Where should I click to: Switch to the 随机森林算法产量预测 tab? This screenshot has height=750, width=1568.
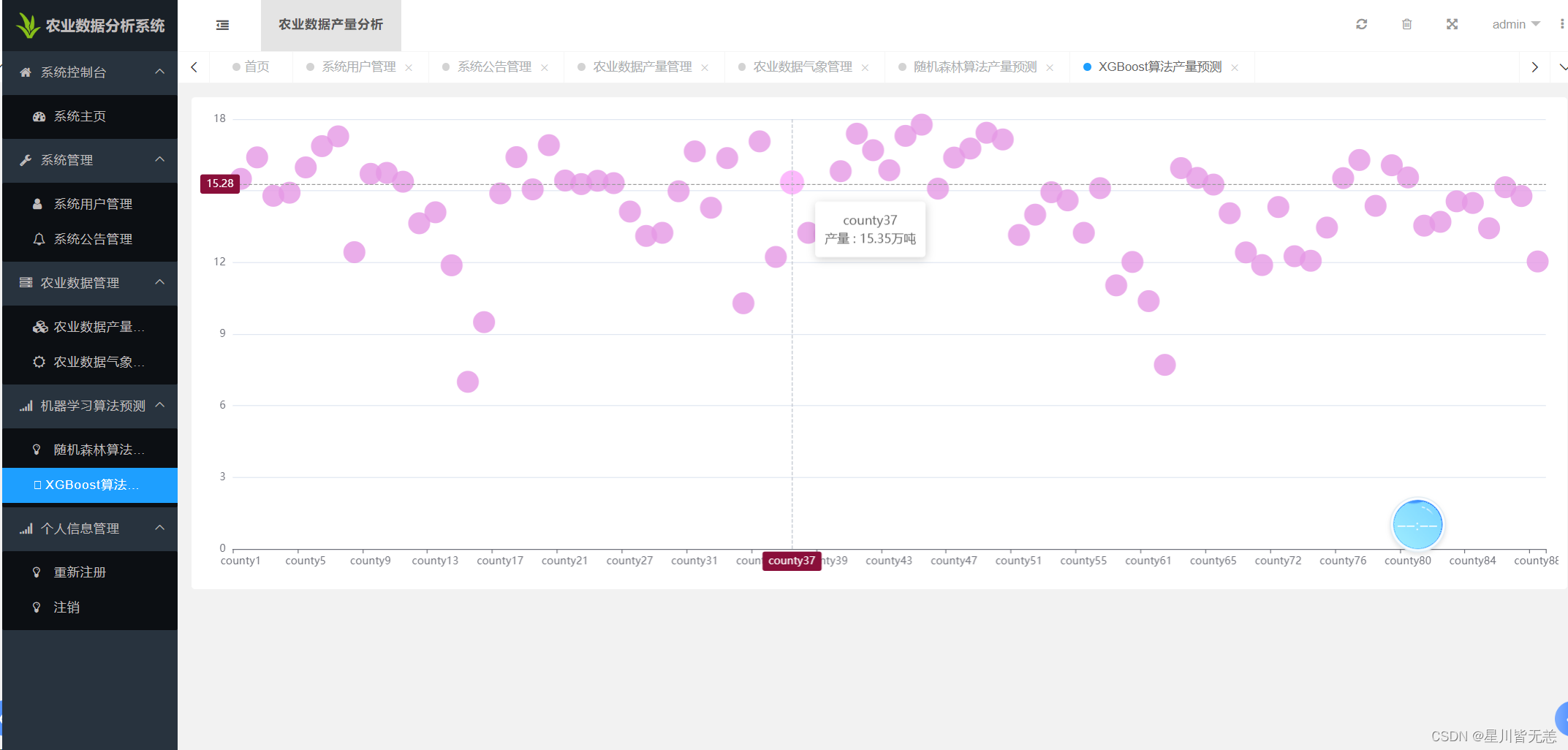click(974, 67)
